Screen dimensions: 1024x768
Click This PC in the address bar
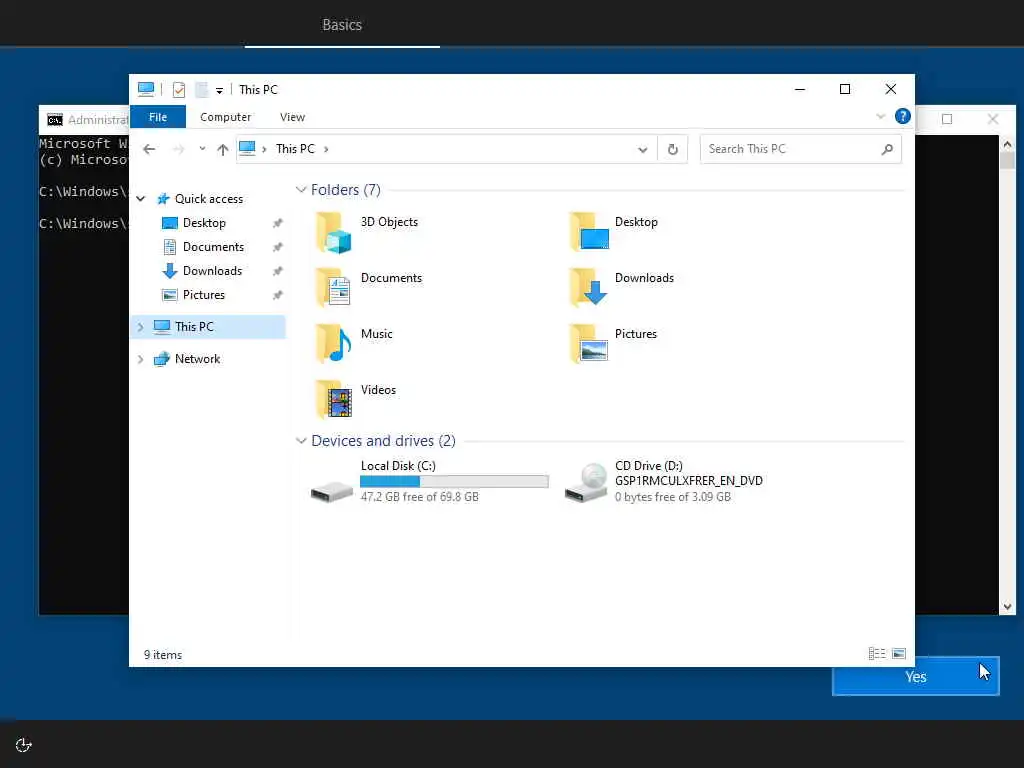coord(295,149)
